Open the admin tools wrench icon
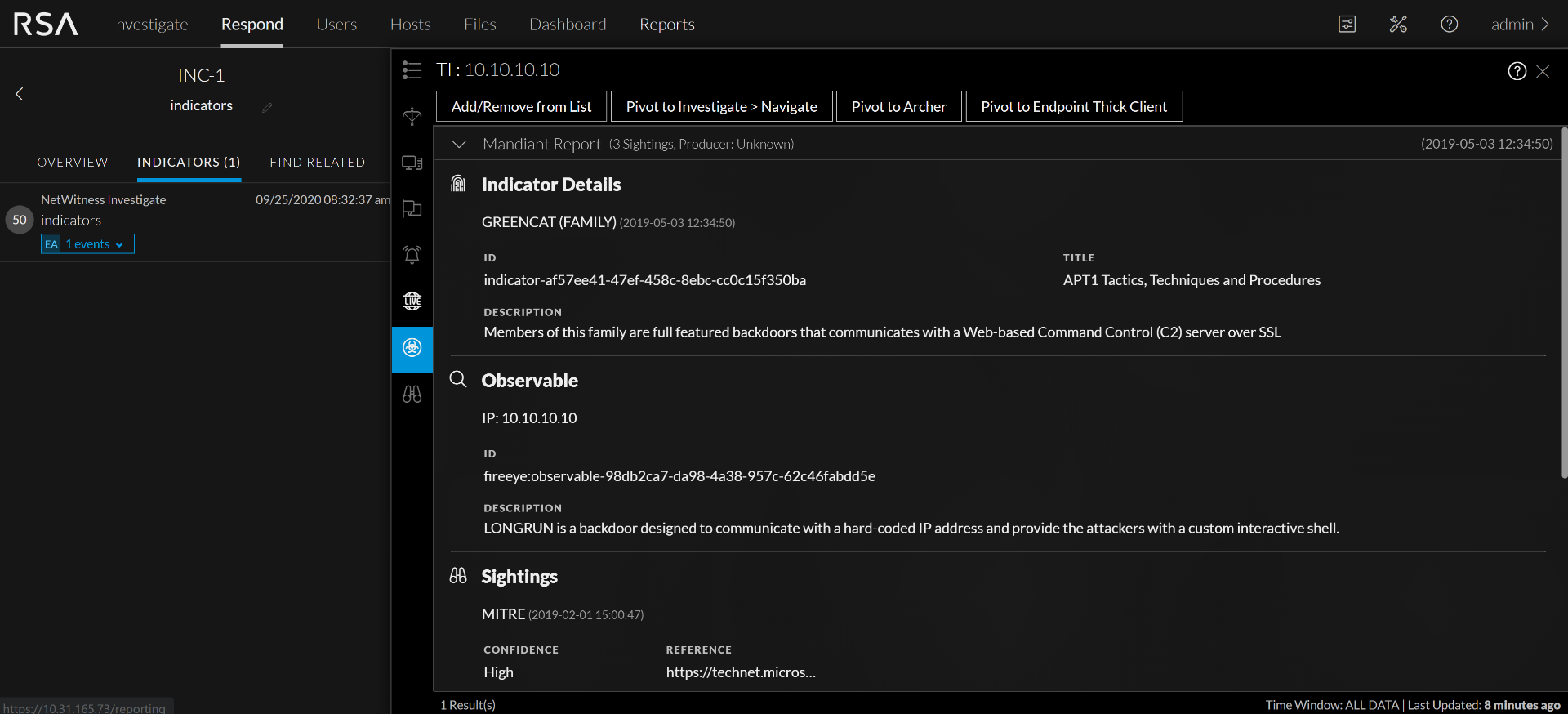Screen dimensions: 1568x714 pos(1398,25)
